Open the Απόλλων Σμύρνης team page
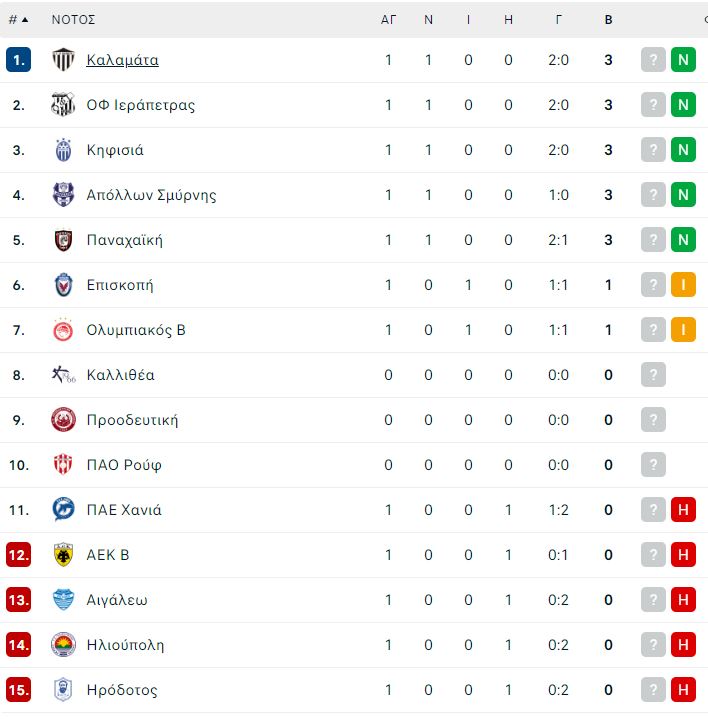The image size is (708, 719). tap(151, 195)
